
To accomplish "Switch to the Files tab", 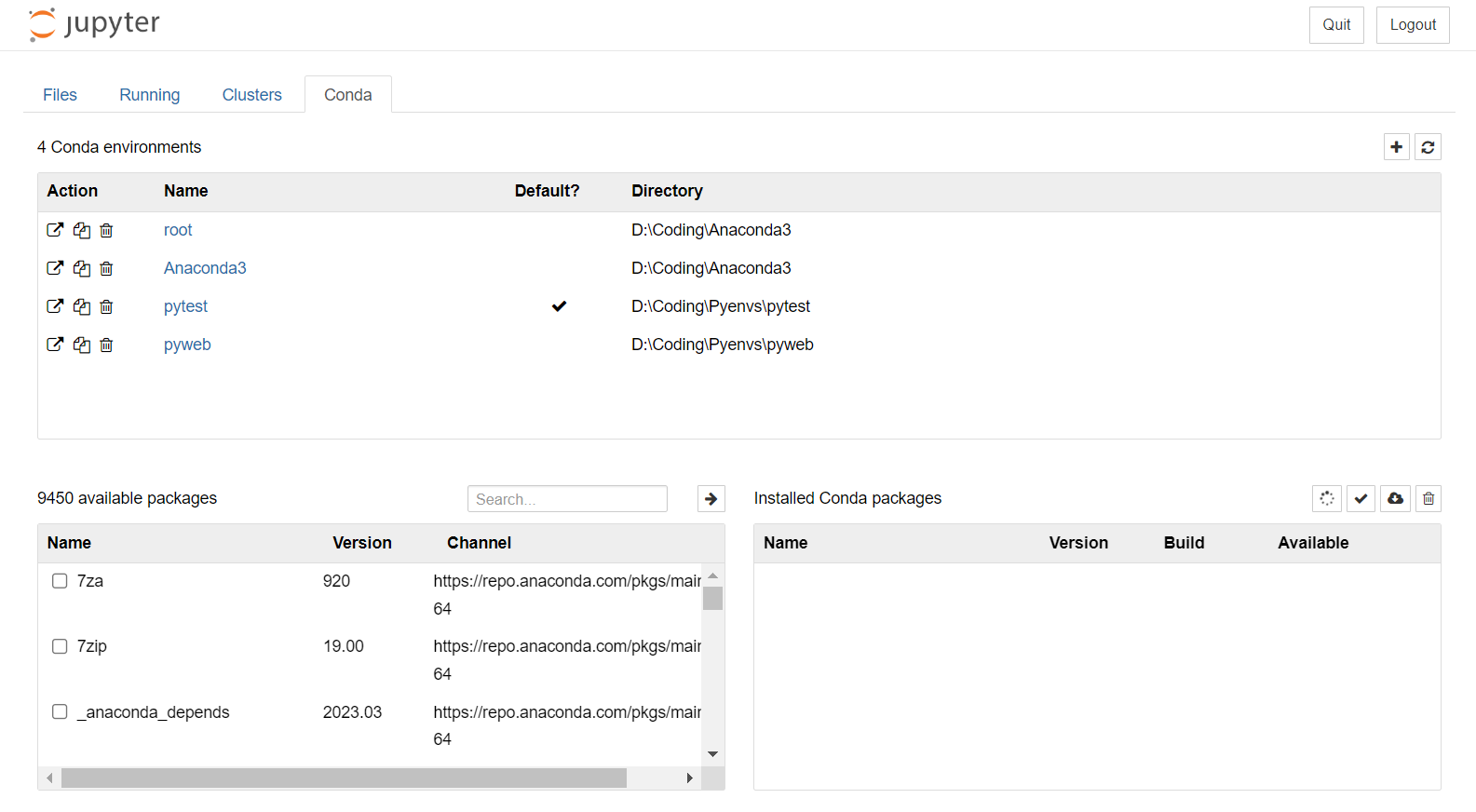I will (x=60, y=95).
